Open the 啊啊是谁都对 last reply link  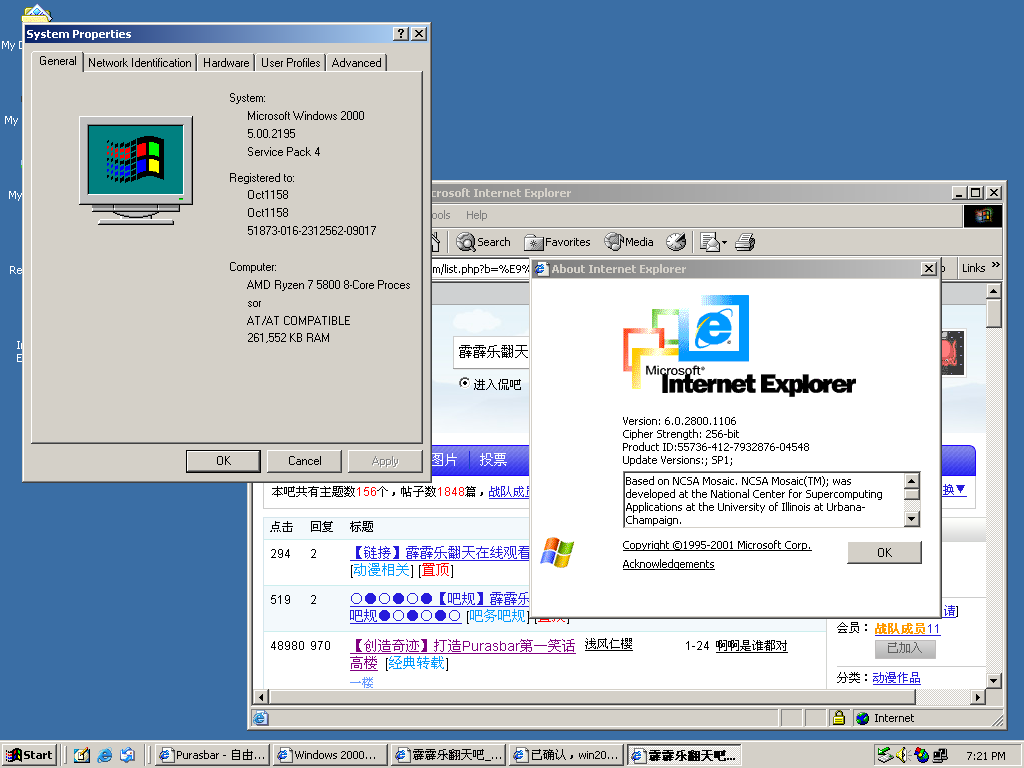752,646
